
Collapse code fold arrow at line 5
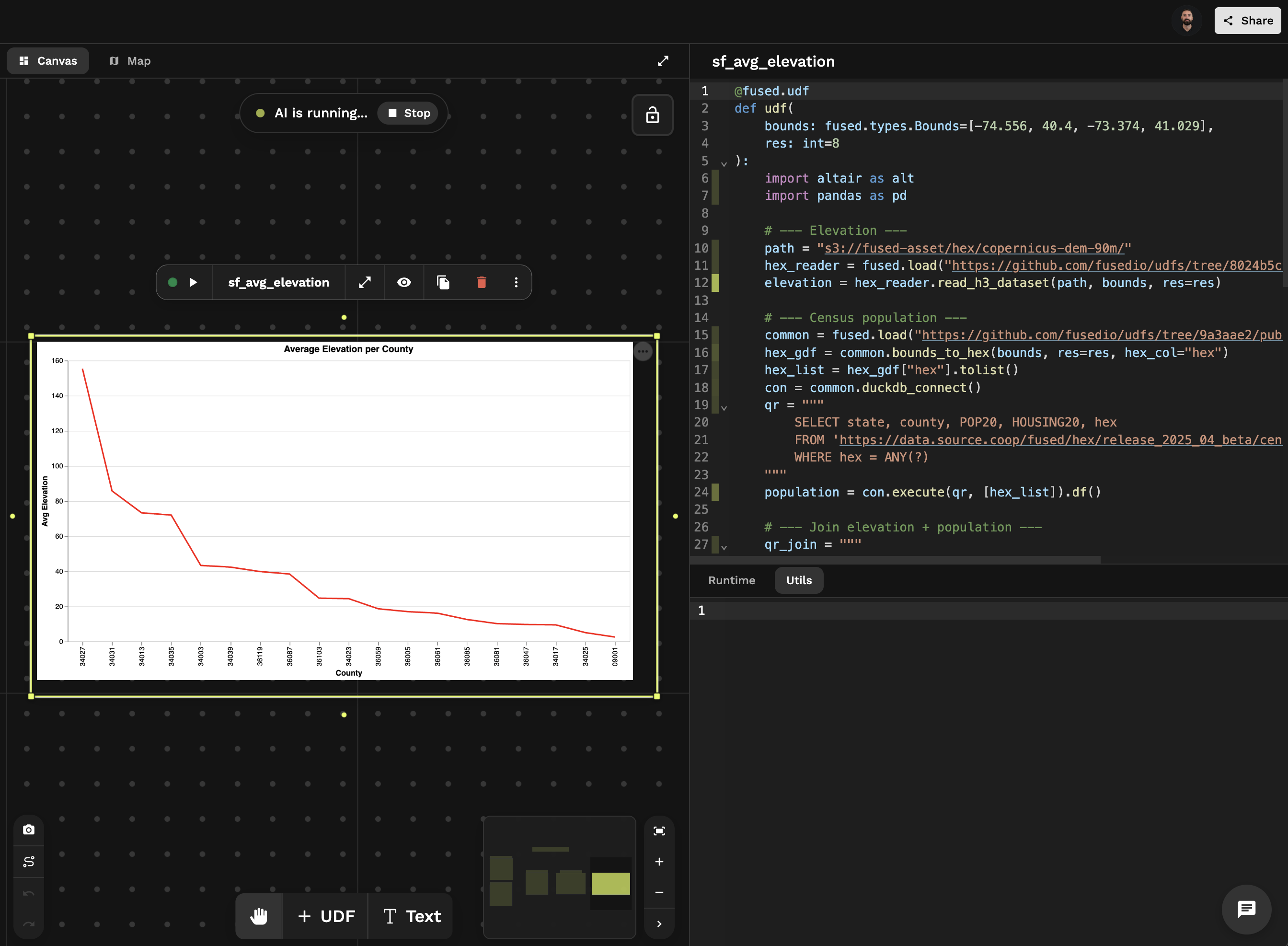724,164
